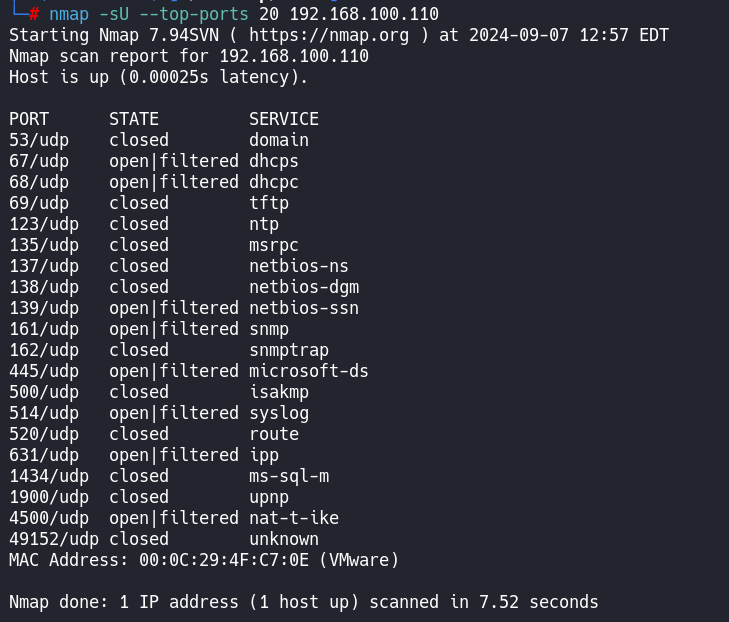Viewport: 729px width, 622px height.
Task: Click the ms-sql-m service name
Action: (x=289, y=476)
